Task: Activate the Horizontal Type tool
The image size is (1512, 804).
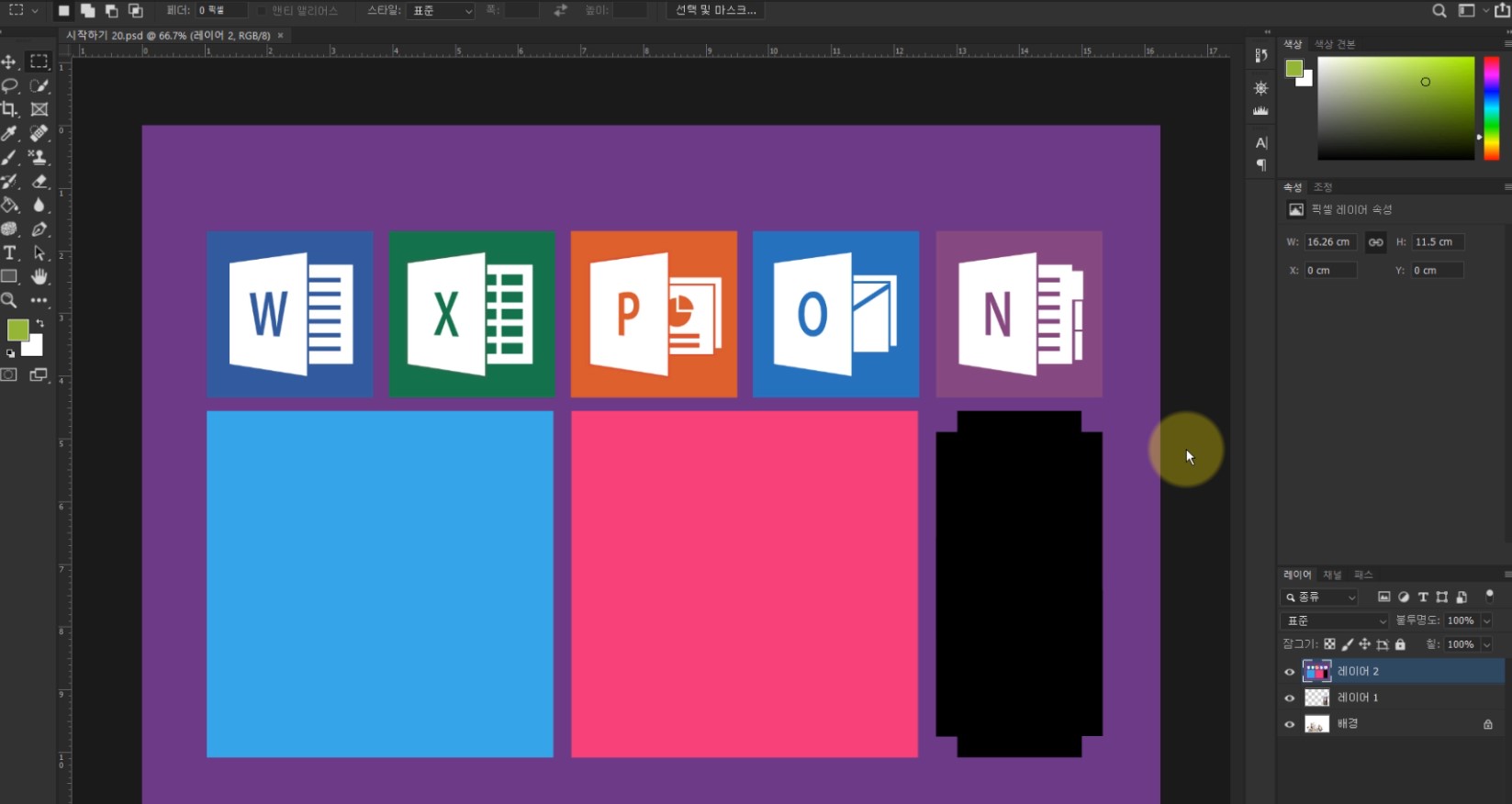Action: click(9, 253)
